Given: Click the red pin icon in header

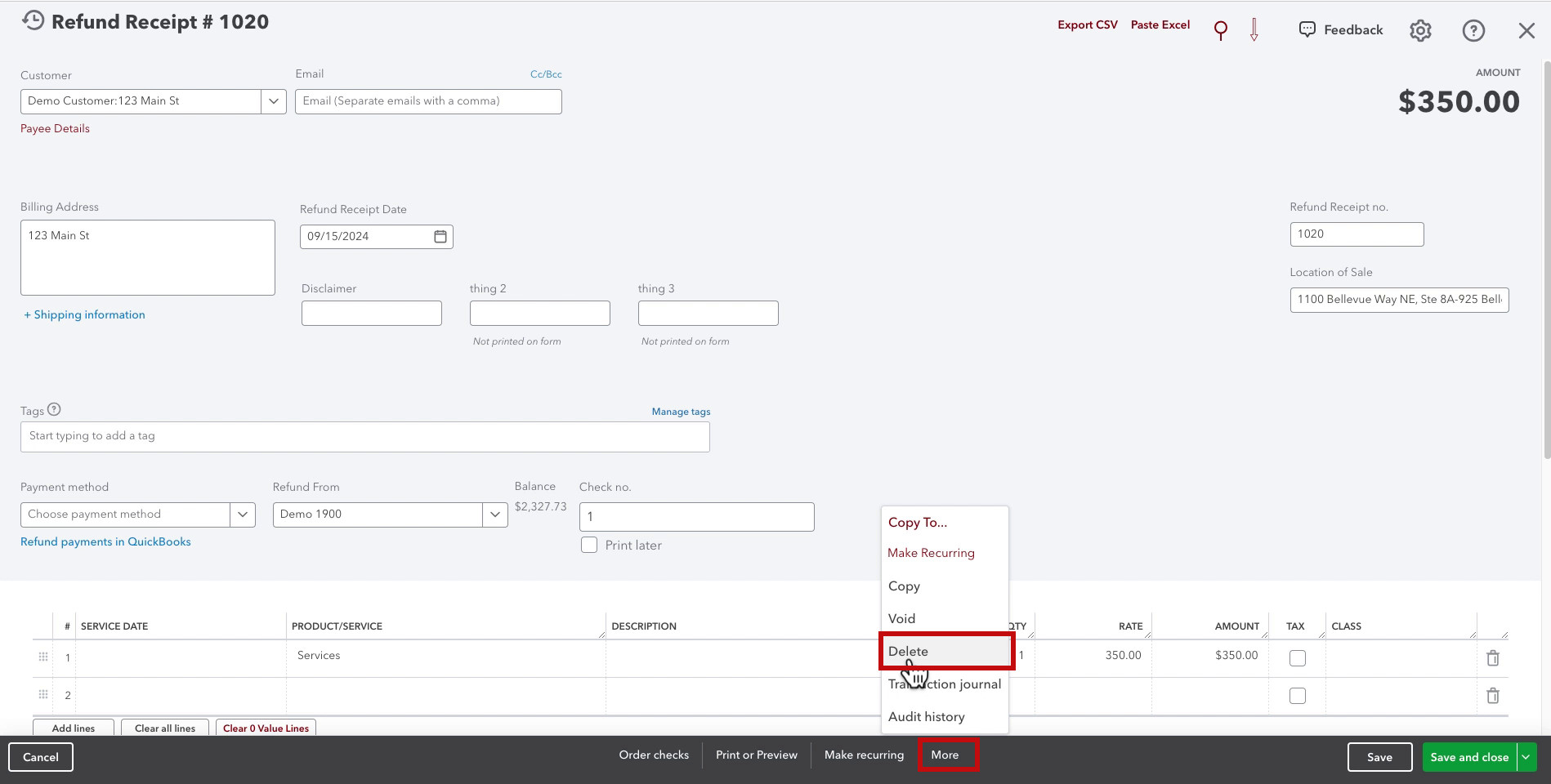Looking at the screenshot, I should 1220,30.
